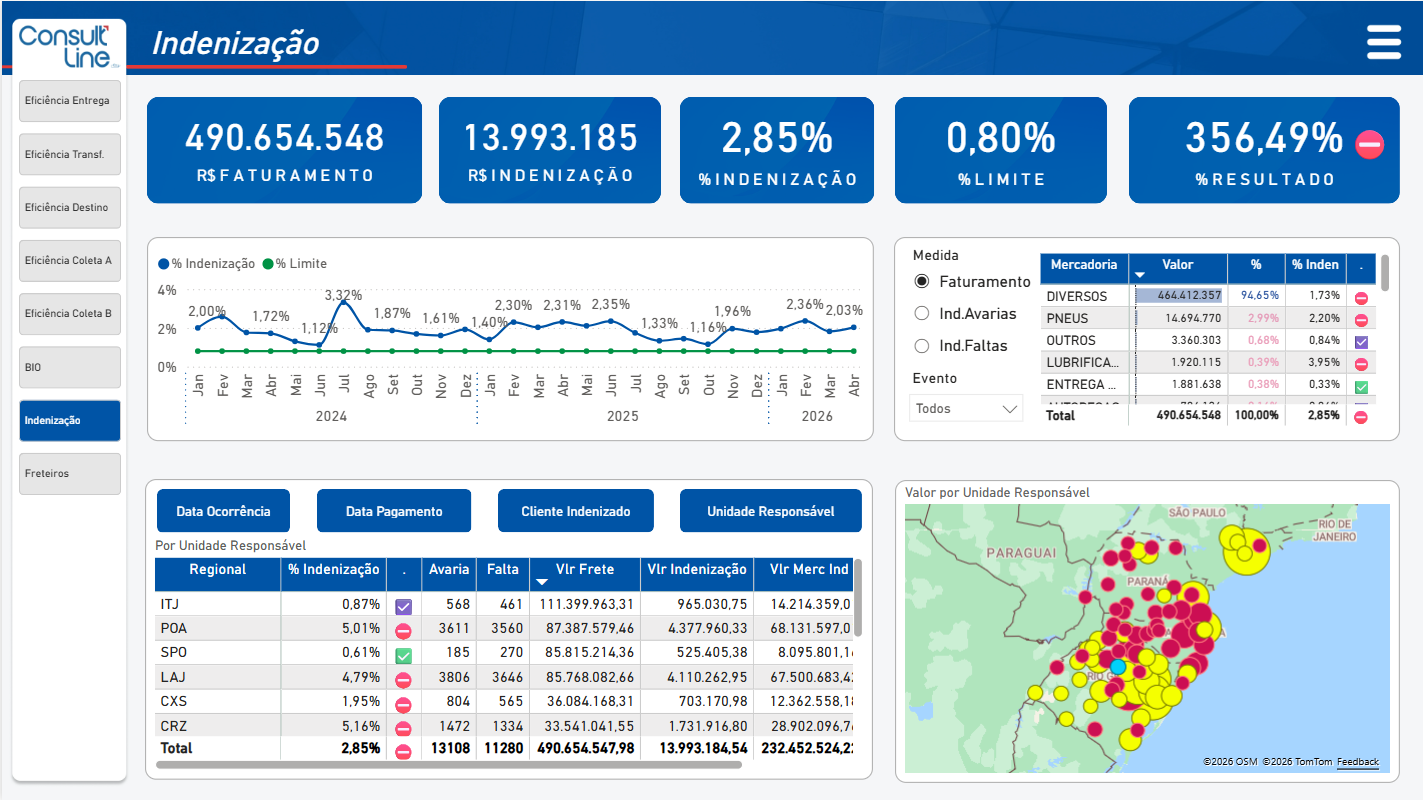Click green check icon in SPO row
1423x800 pixels.
tap(403, 656)
